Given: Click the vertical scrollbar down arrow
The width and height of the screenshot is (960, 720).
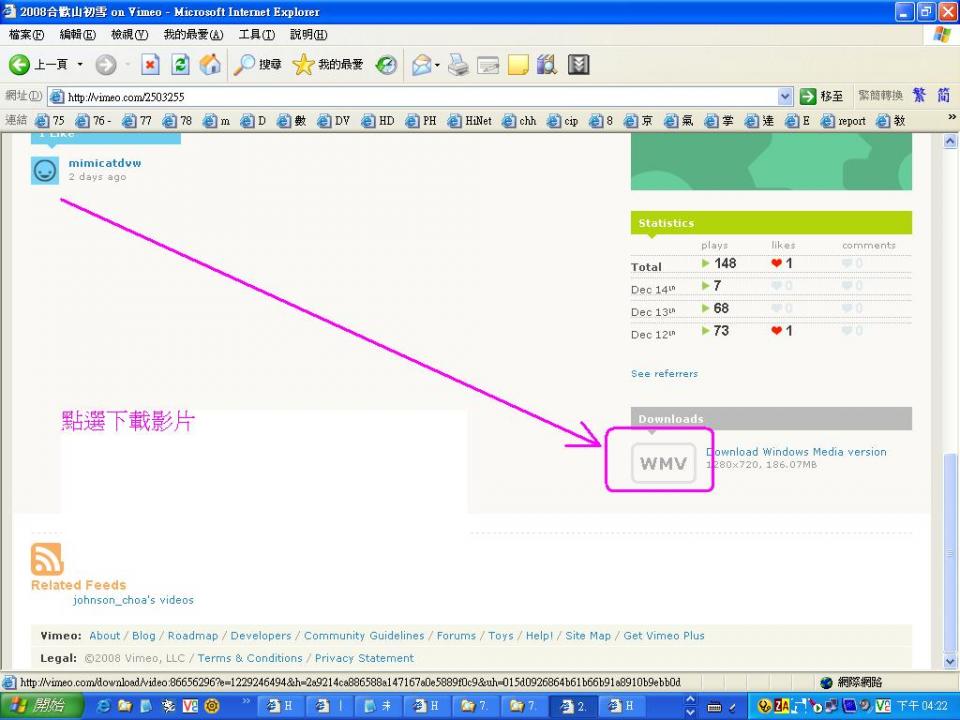Looking at the screenshot, I should (x=951, y=661).
